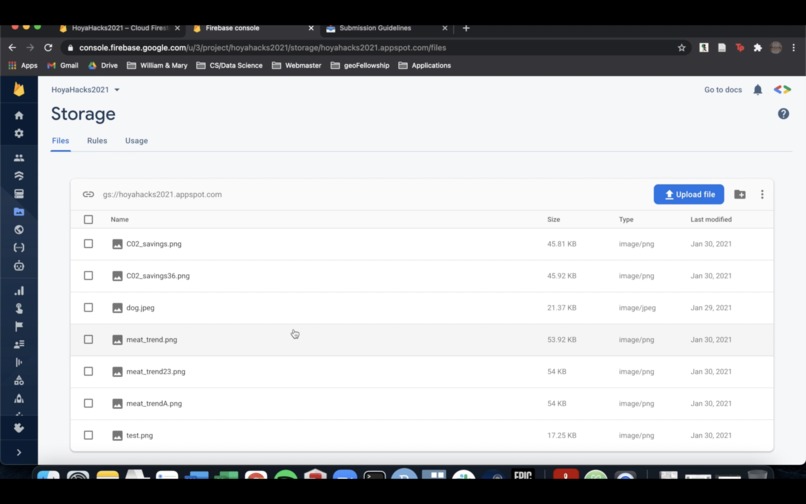Click the Size column header
Image resolution: width=806 pixels, height=504 pixels.
(554, 220)
